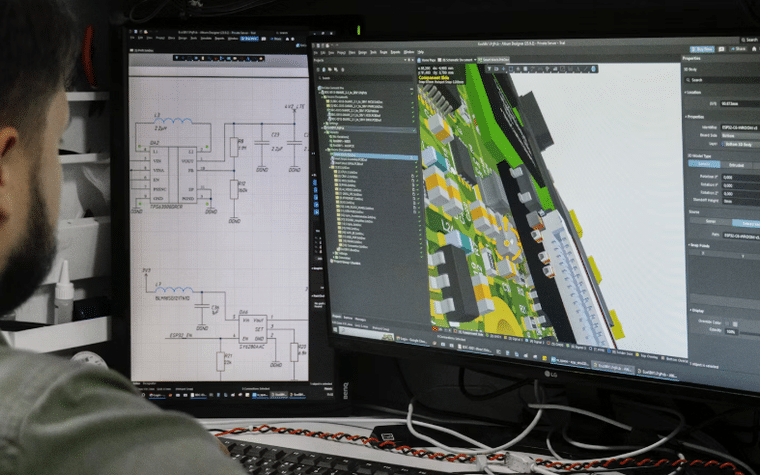760x475 pixels.
Task: Click the selection filter icon in the PCB active bar
Action: point(489,68)
